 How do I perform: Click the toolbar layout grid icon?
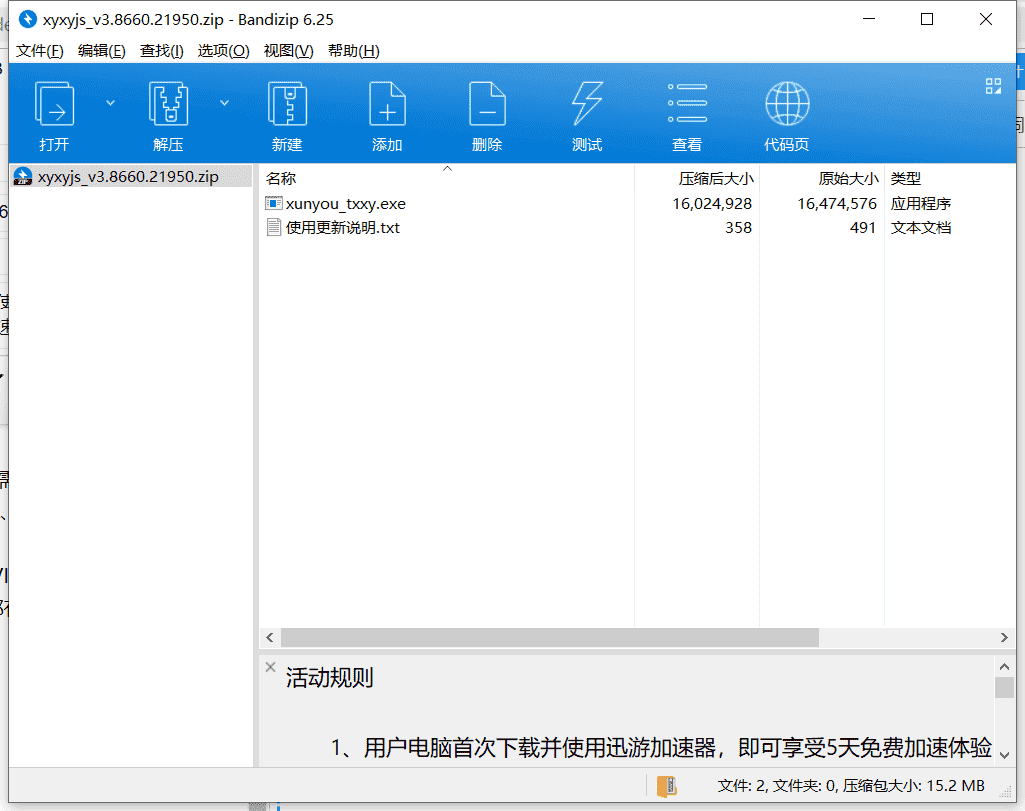click(x=993, y=86)
